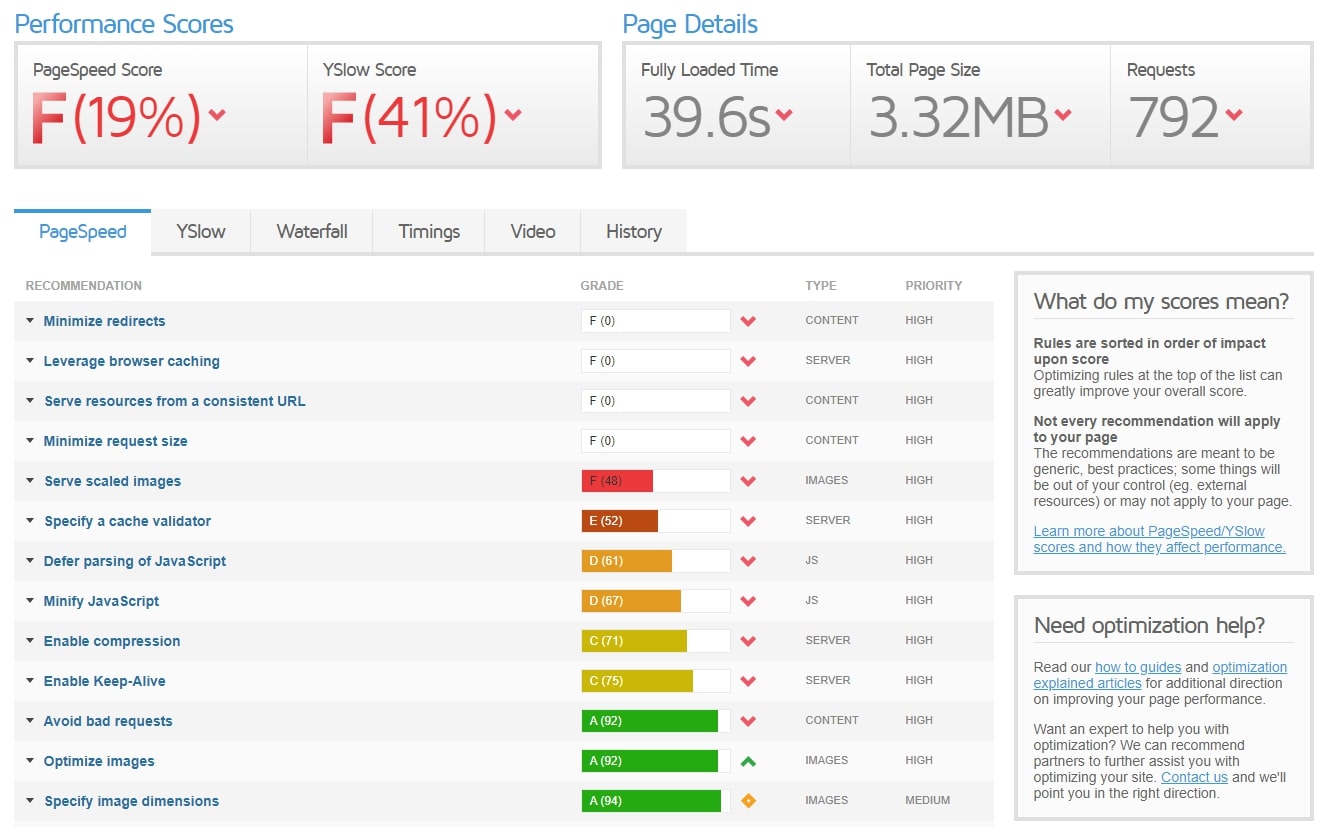The height and width of the screenshot is (827, 1327).
Task: Click the Contact us link
Action: pyautogui.click(x=1194, y=777)
